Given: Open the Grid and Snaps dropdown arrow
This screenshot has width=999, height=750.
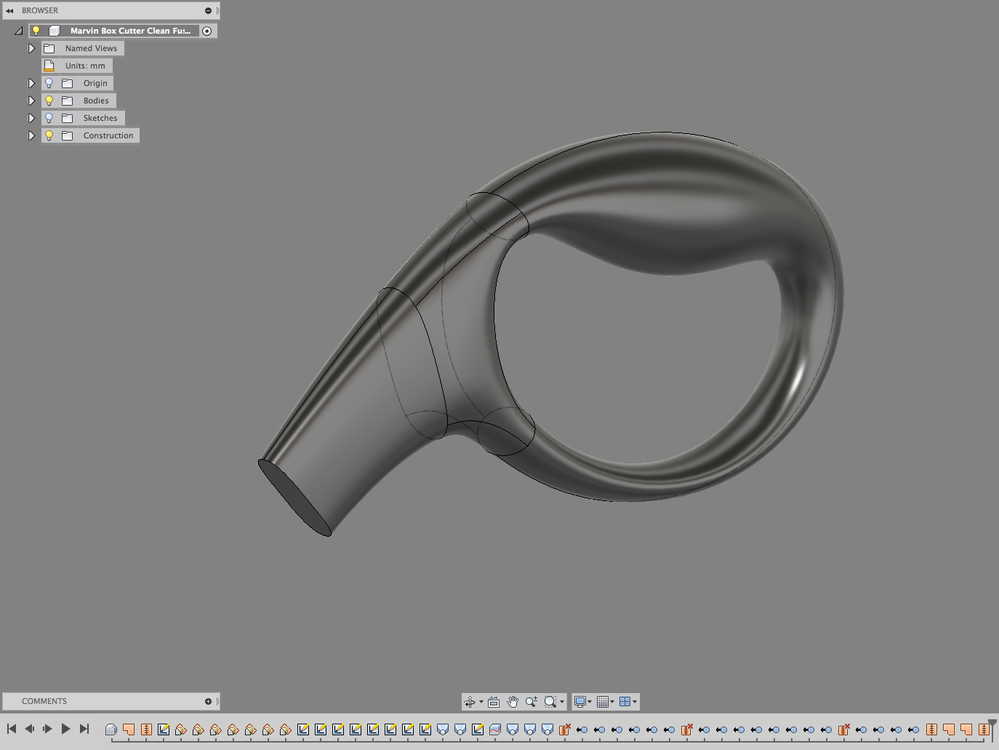Looking at the screenshot, I should coord(612,702).
